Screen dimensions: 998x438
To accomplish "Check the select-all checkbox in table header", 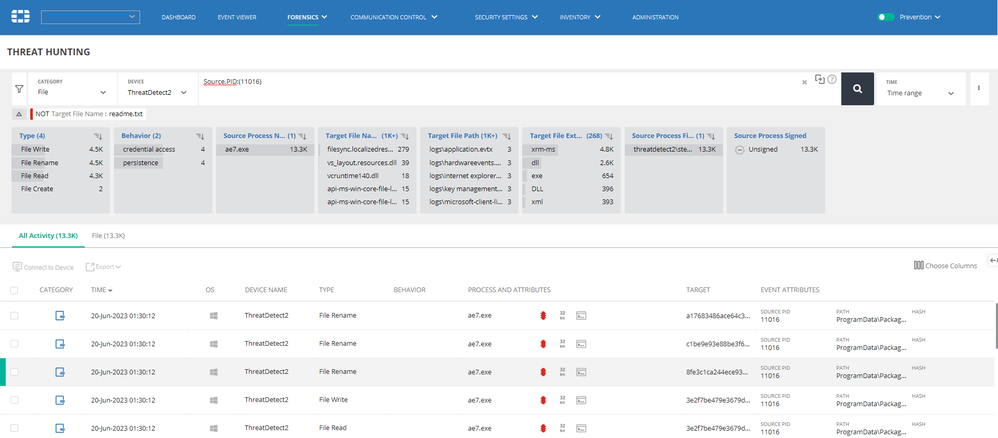I will pos(14,290).
